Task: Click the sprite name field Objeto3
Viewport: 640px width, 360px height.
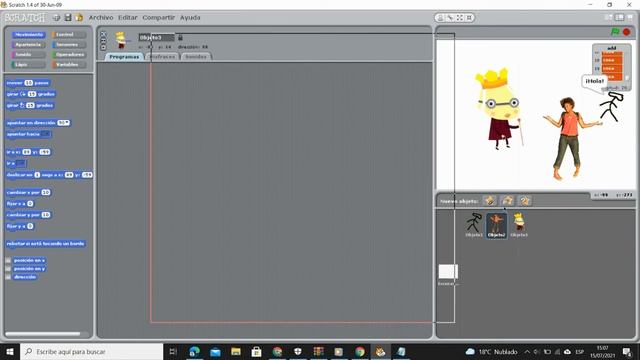Action: click(156, 38)
